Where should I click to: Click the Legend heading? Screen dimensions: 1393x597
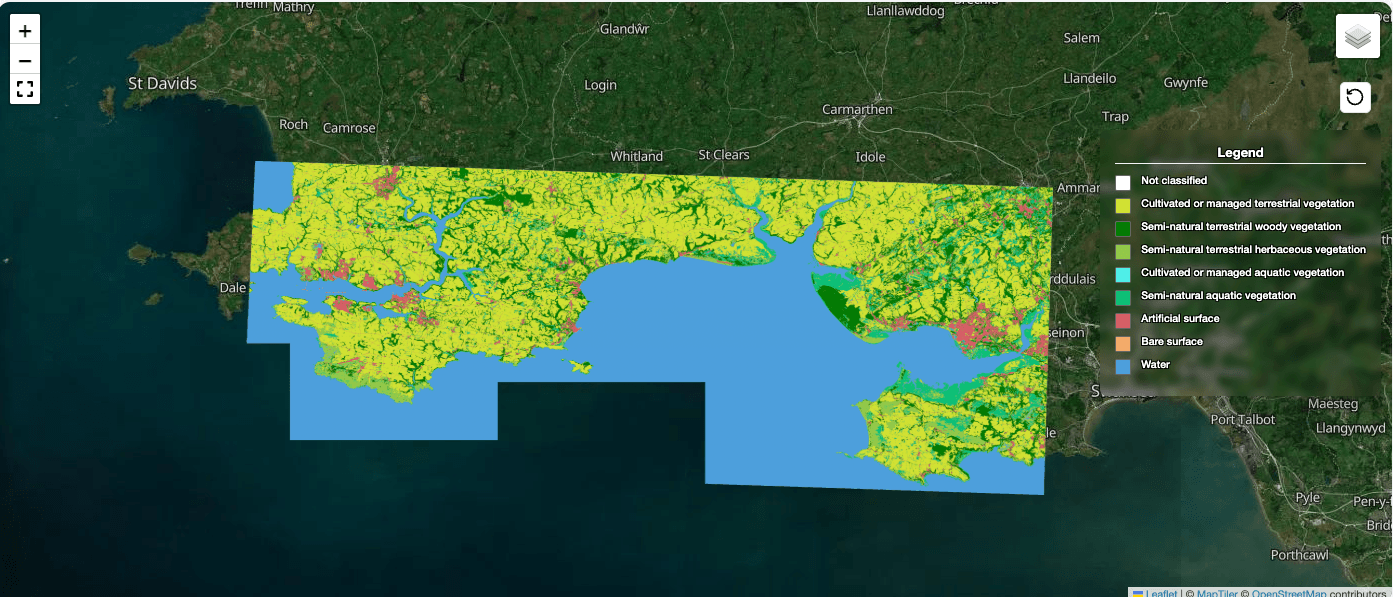[1240, 153]
